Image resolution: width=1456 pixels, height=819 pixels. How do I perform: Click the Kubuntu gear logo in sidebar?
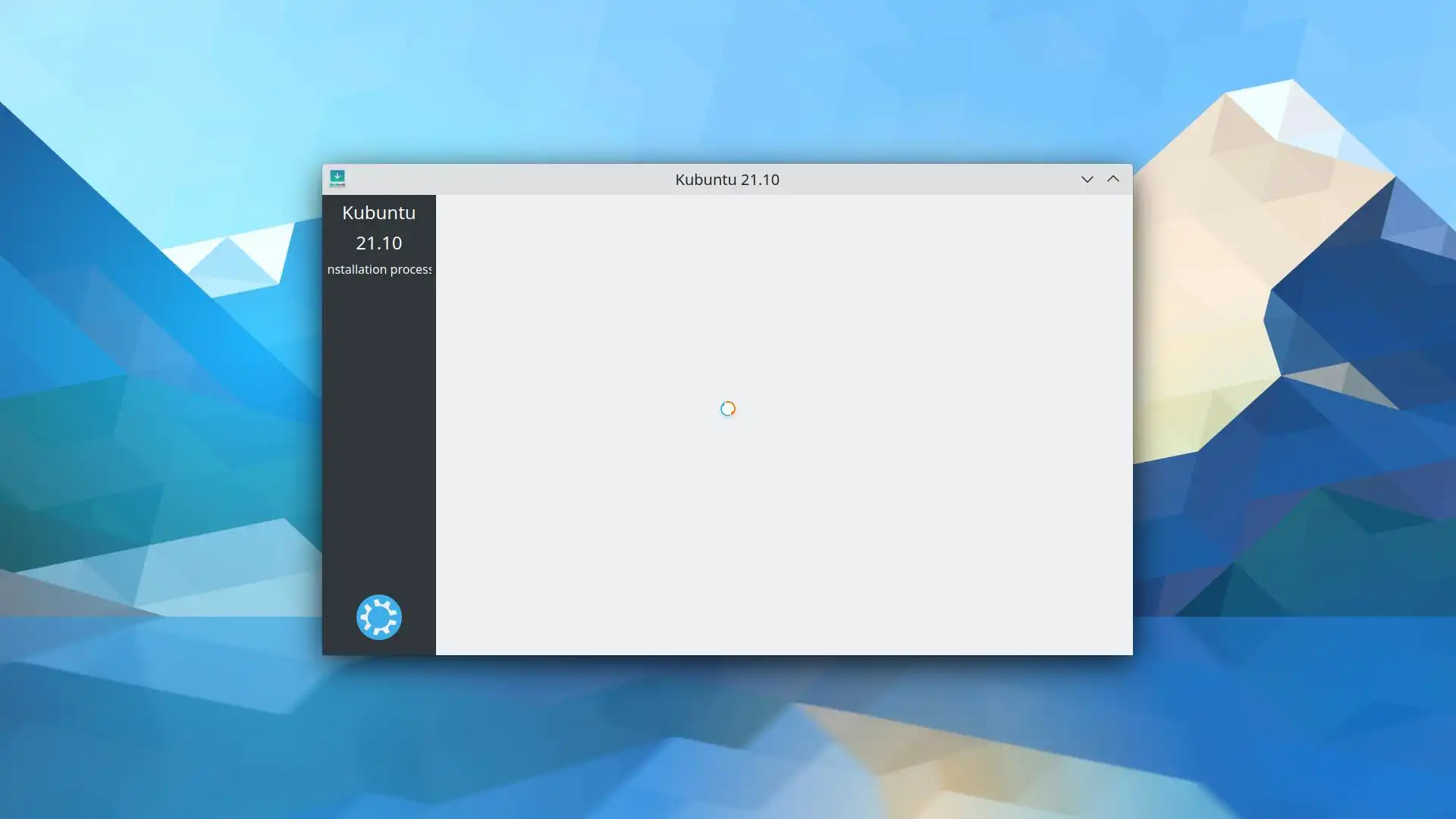click(x=378, y=617)
